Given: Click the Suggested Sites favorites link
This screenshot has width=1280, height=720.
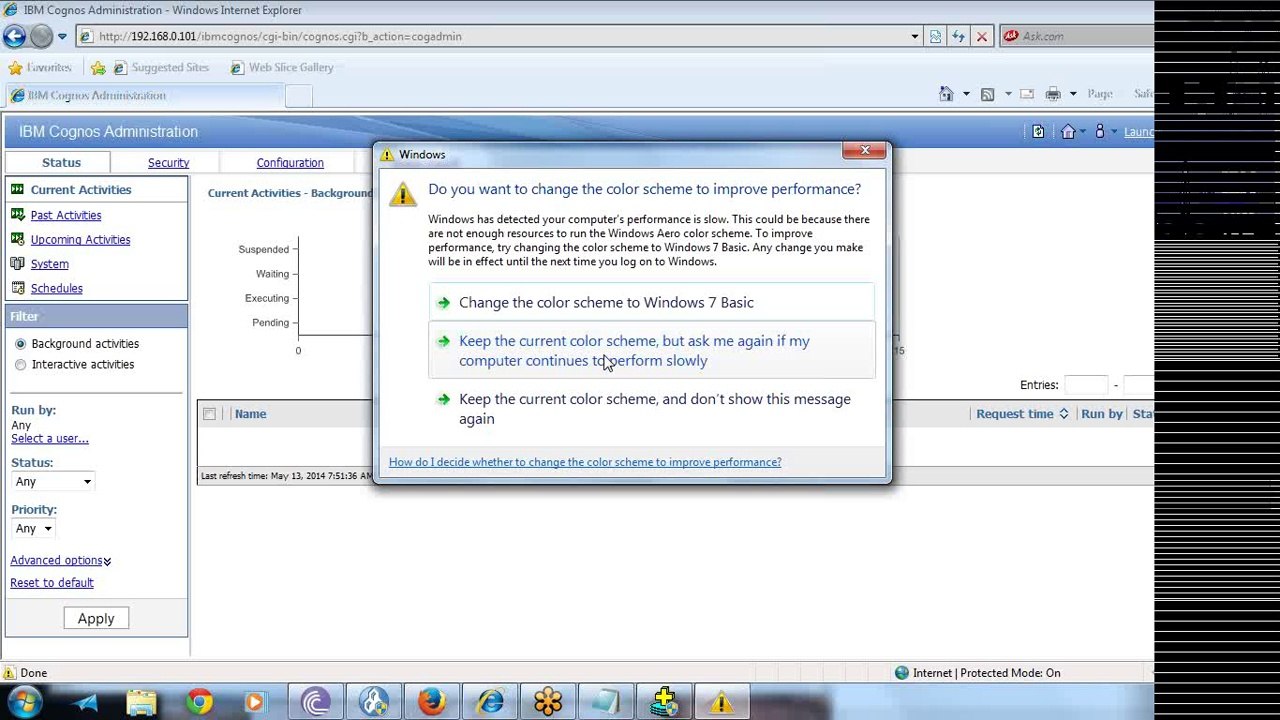Looking at the screenshot, I should tap(162, 68).
